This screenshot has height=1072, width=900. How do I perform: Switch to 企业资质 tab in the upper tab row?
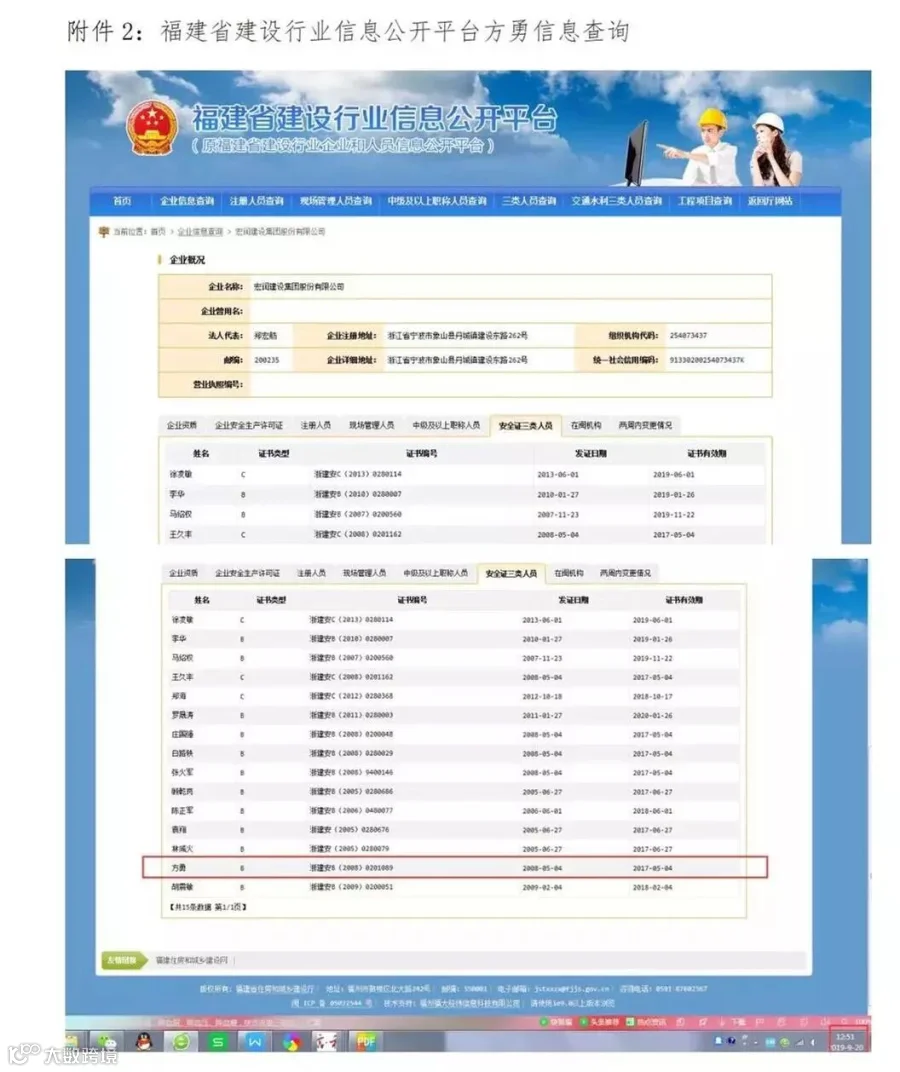click(x=182, y=425)
